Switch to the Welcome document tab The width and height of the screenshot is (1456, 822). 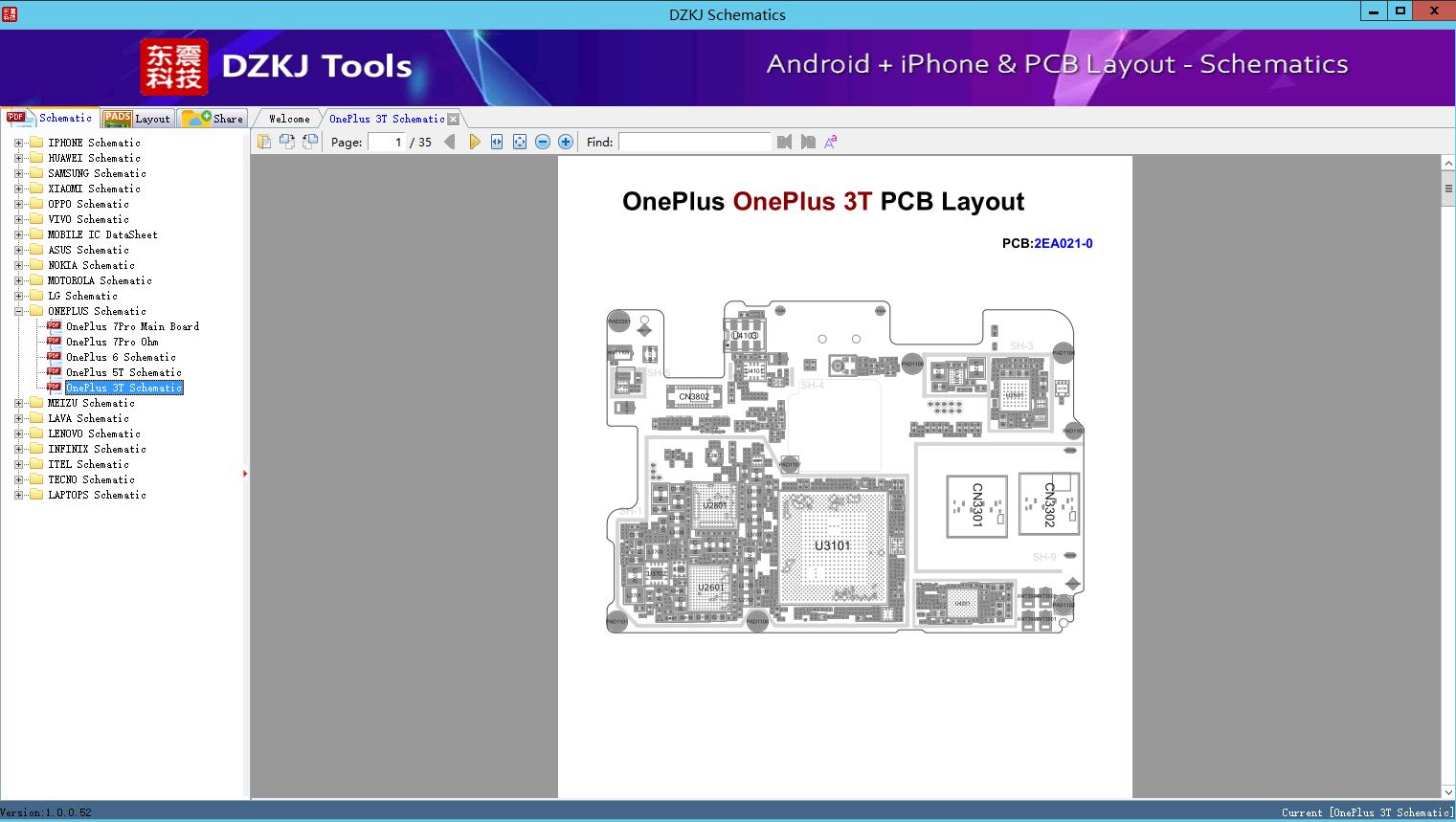(289, 119)
